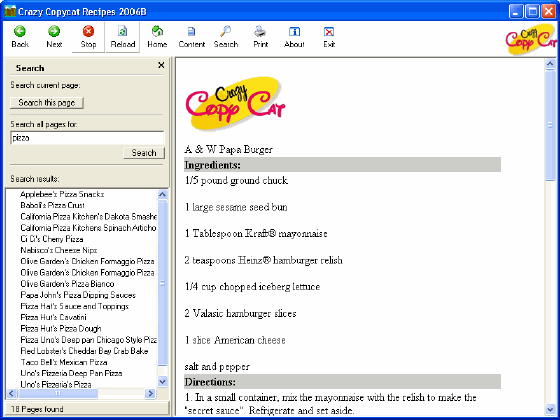Click the Search magnifier toolbar icon
This screenshot has width=560, height=420.
coord(226,37)
